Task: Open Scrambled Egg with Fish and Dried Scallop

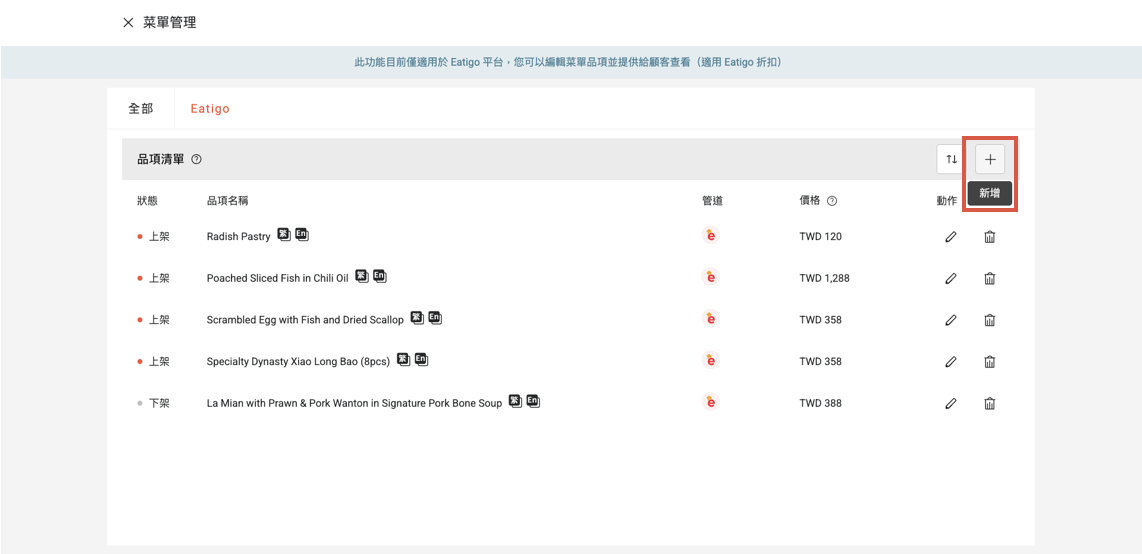Action: click(305, 320)
